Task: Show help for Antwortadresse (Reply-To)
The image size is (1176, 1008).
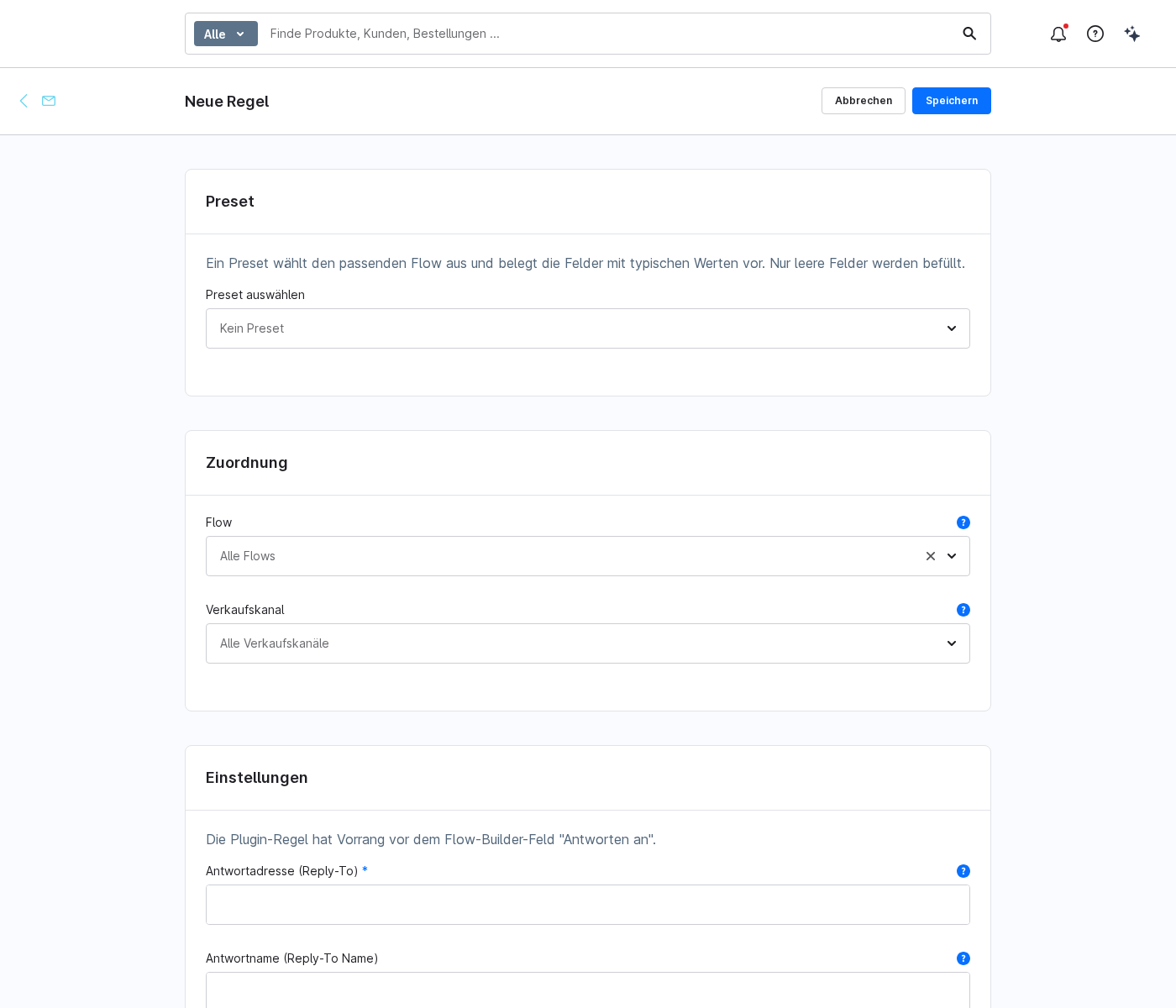Action: 963,871
